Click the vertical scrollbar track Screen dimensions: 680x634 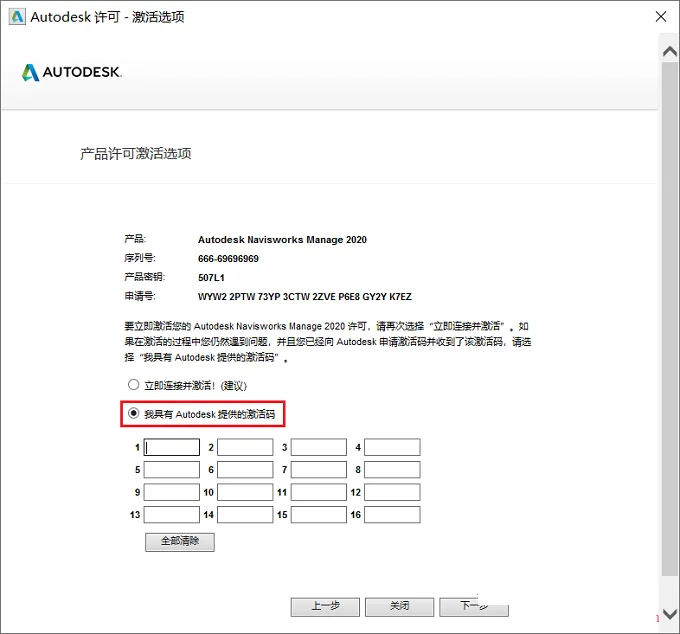coord(670,319)
